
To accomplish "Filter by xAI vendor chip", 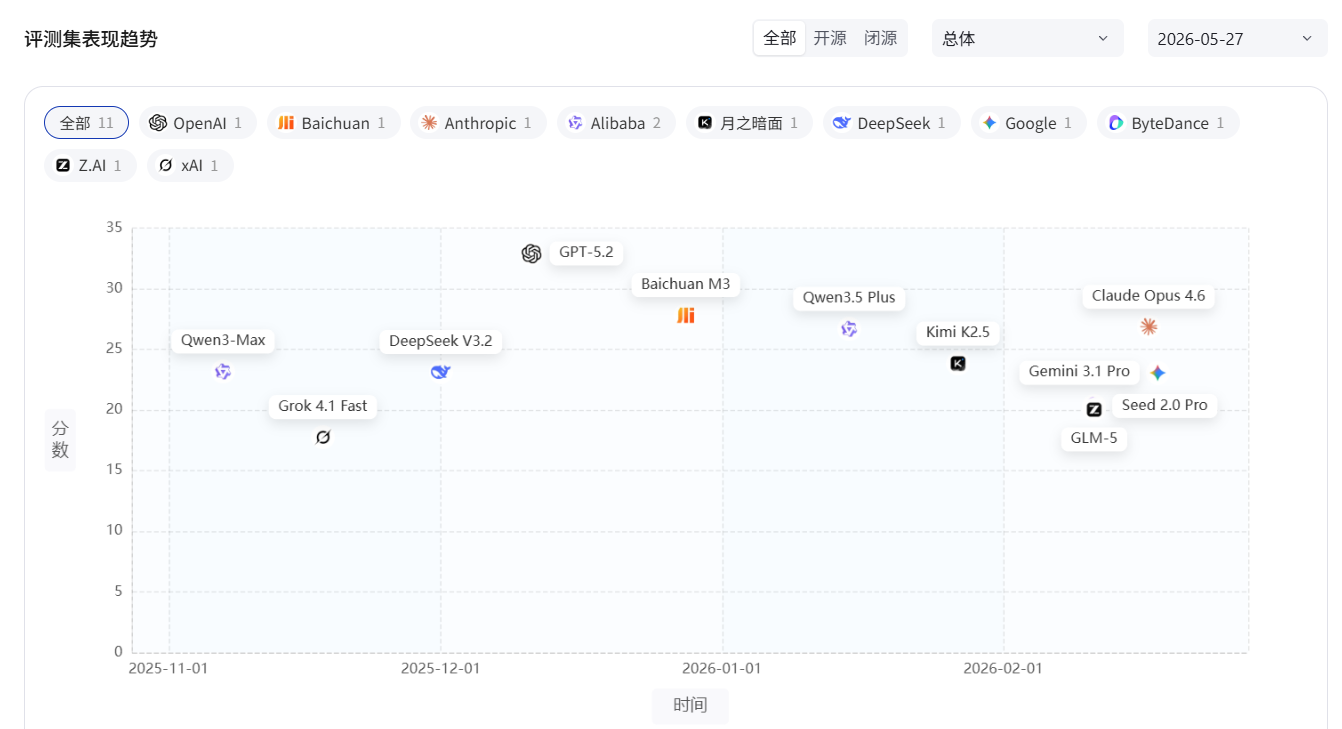I will 190,166.
